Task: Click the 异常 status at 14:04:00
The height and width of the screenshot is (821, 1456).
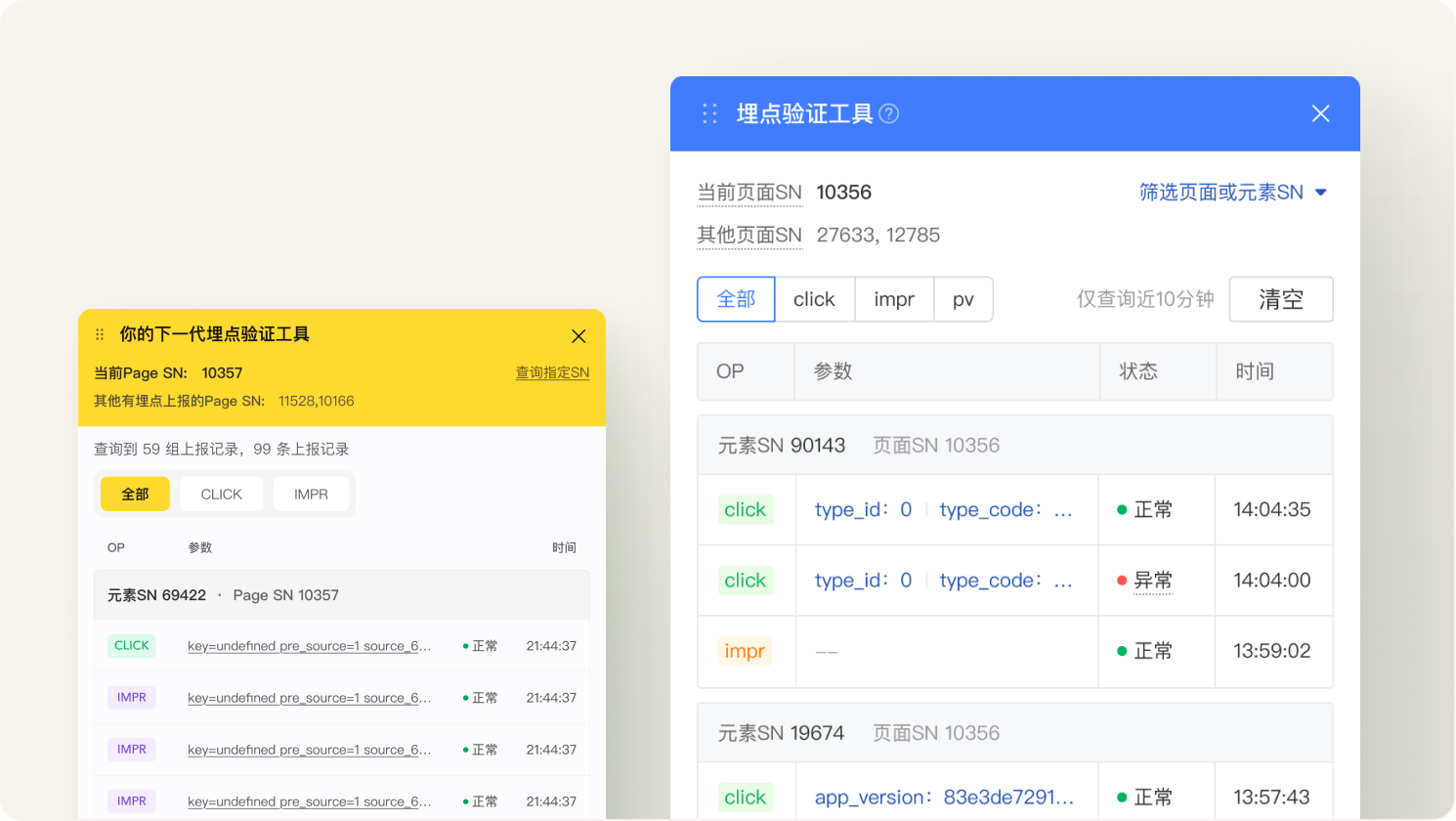Action: [x=1144, y=581]
